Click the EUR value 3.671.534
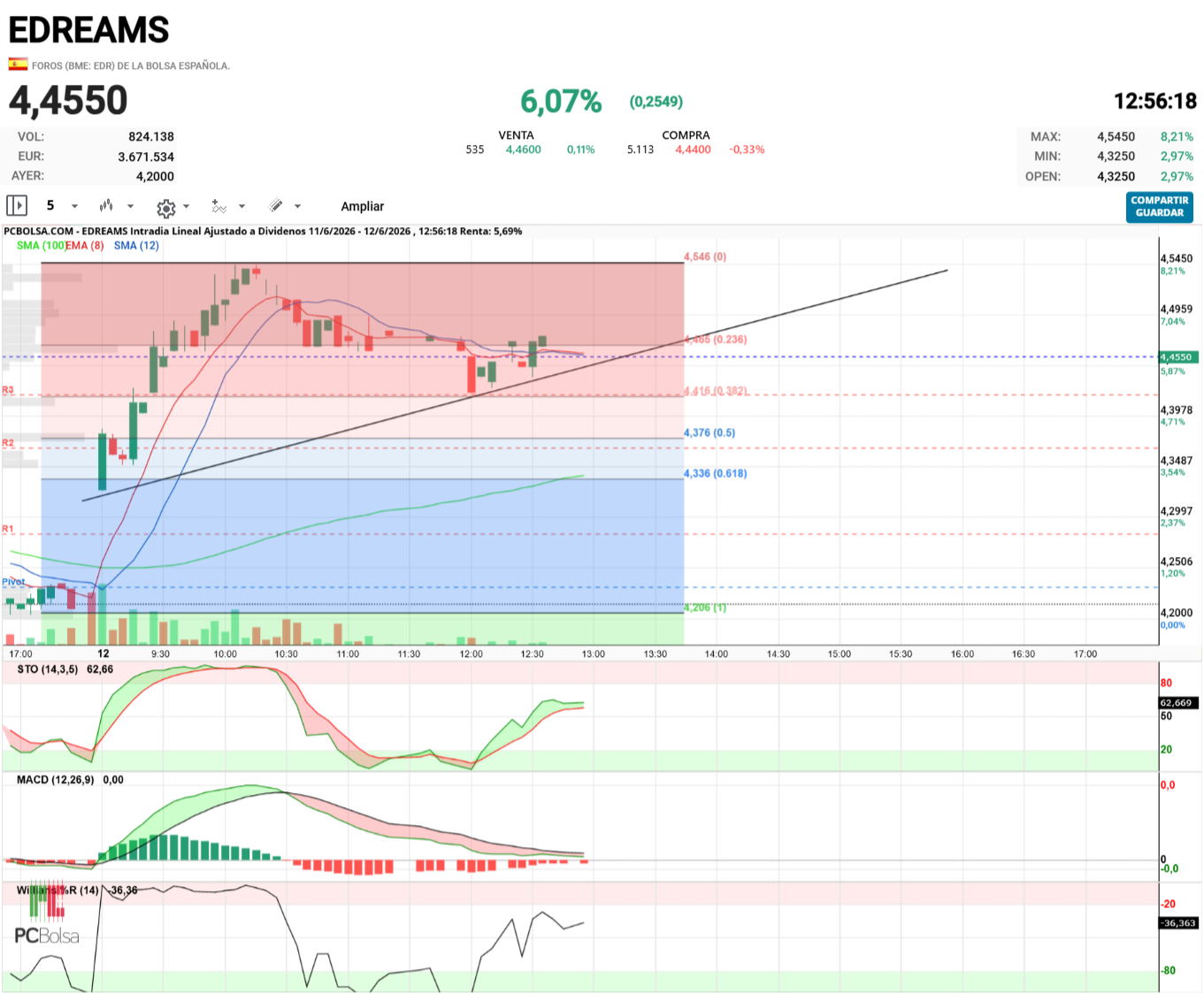 coord(146,157)
